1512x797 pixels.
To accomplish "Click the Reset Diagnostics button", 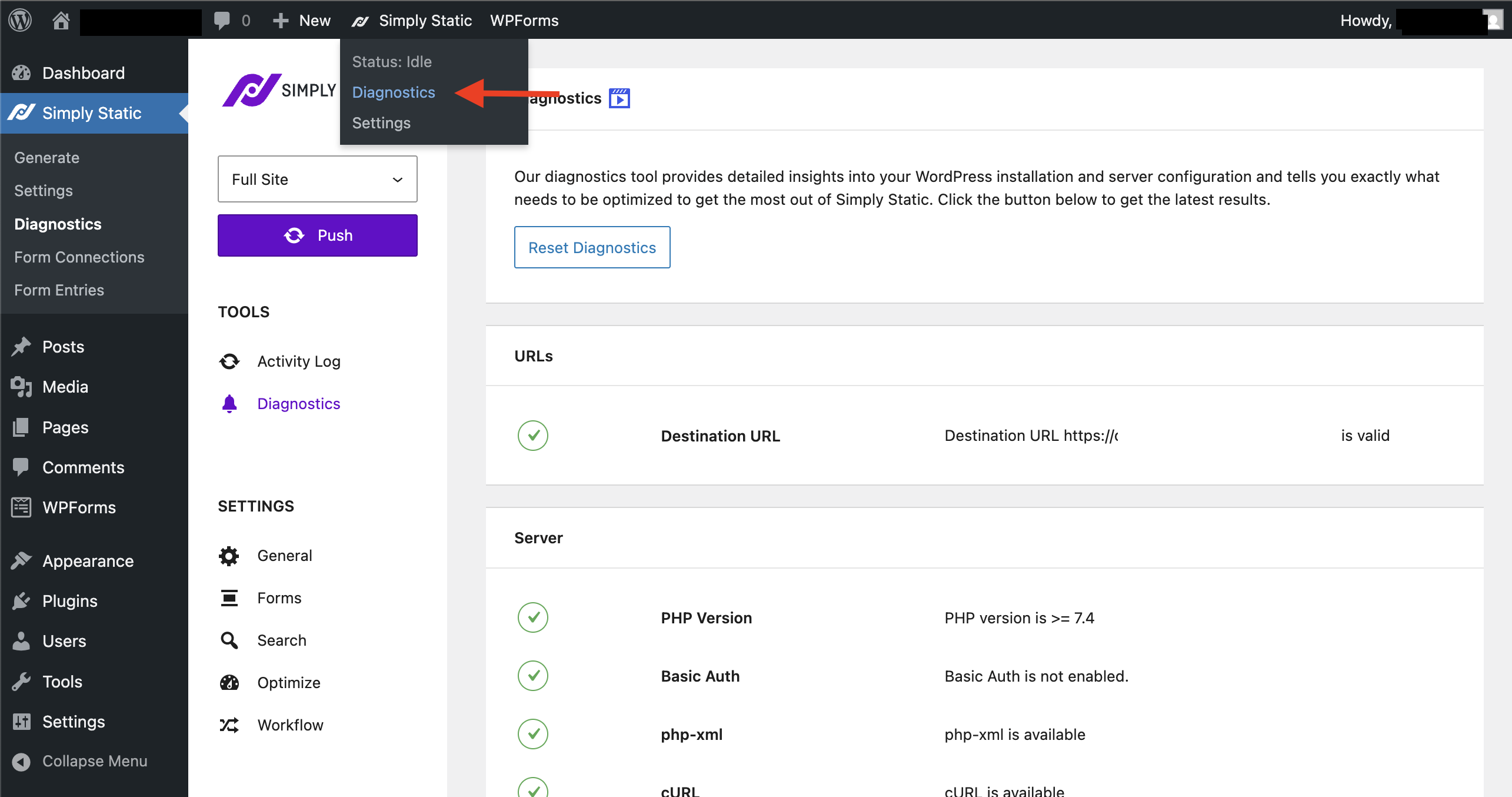I will click(592, 247).
